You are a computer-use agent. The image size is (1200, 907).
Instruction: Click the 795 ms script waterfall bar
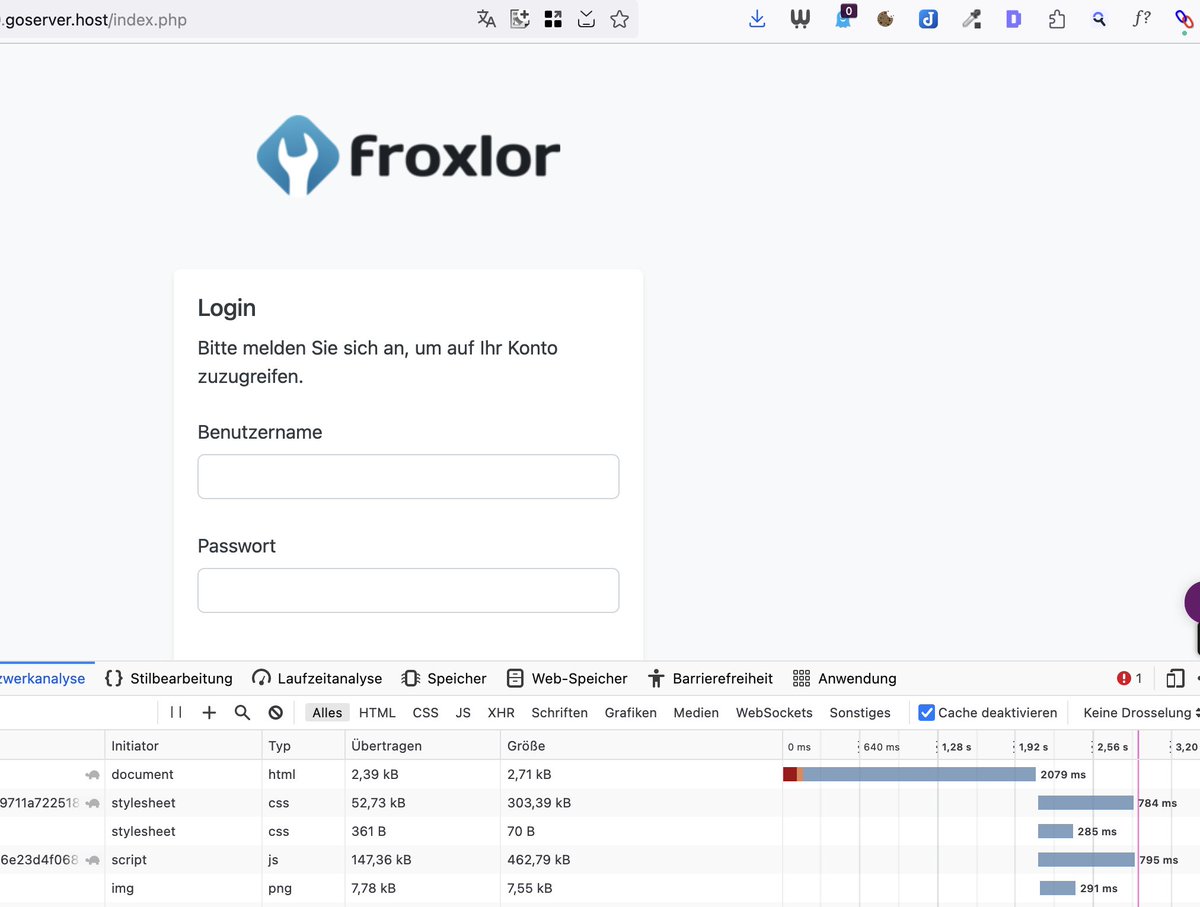point(1087,859)
